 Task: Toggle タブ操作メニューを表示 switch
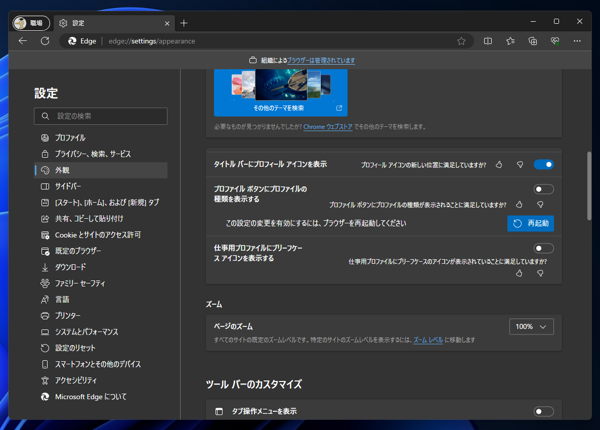pyautogui.click(x=543, y=411)
